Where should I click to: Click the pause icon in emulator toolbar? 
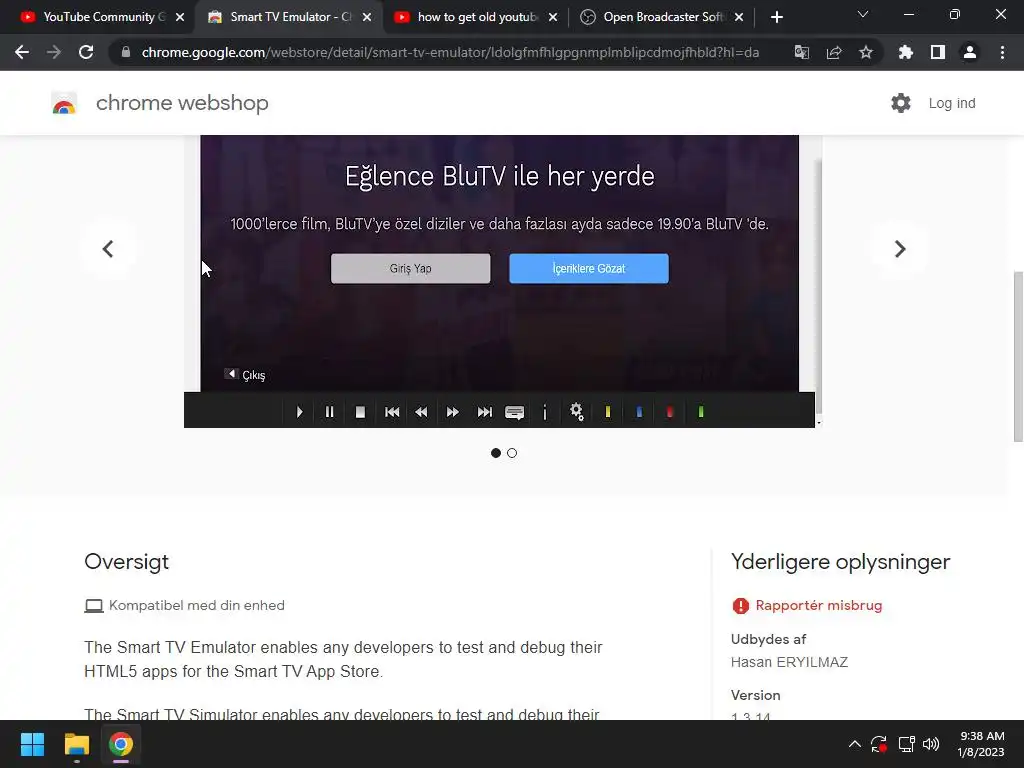pyautogui.click(x=329, y=412)
